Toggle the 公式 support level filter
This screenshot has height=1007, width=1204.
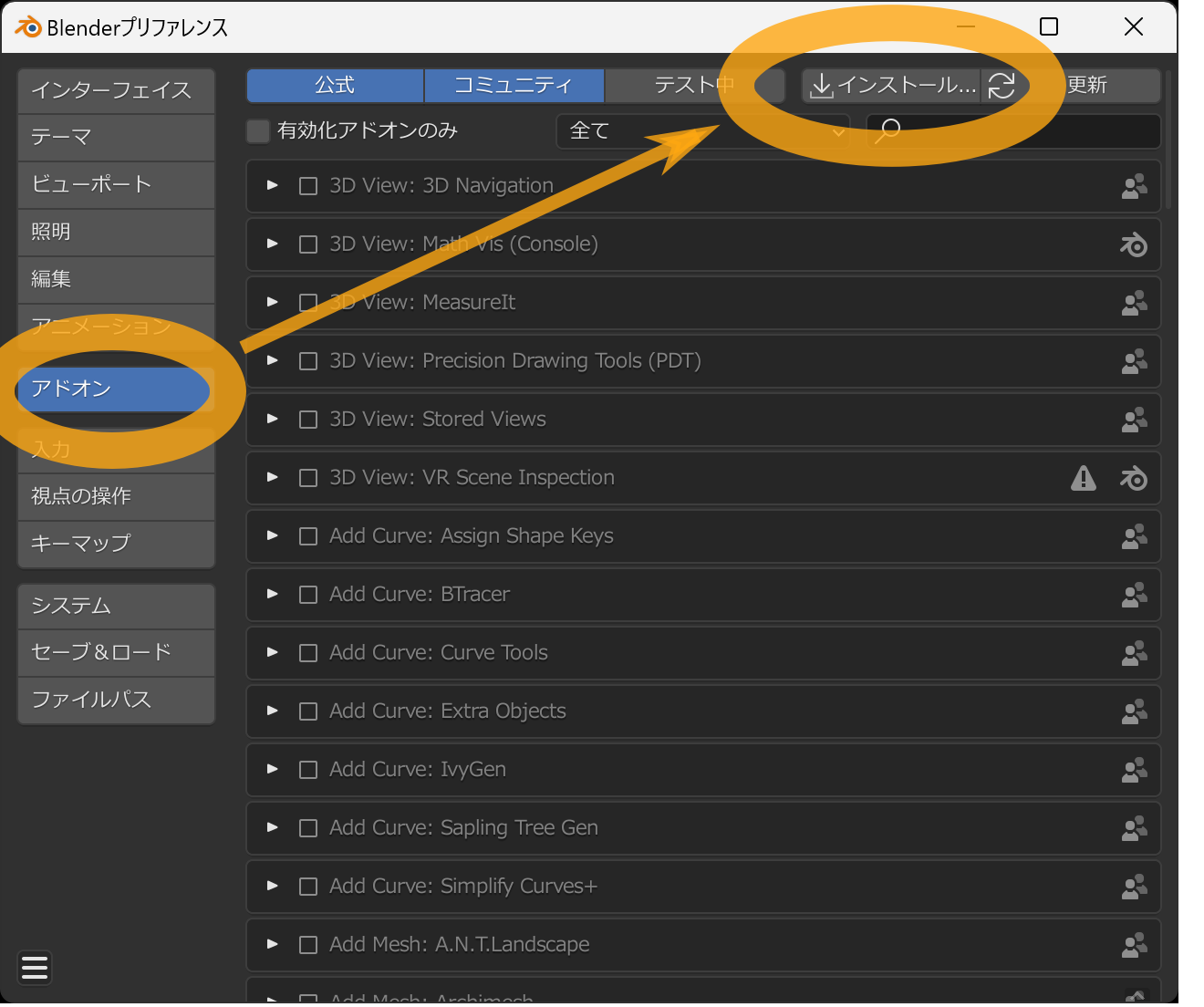335,86
